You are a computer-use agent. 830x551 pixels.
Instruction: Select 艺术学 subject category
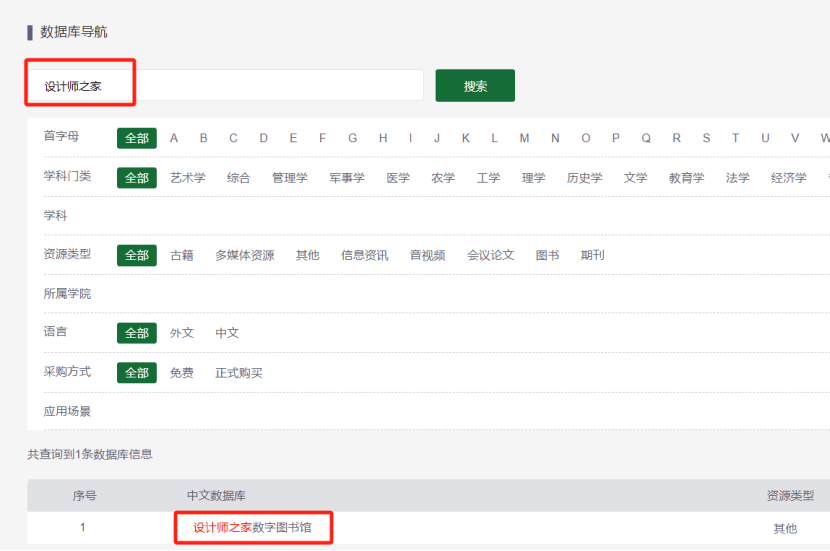tap(187, 178)
